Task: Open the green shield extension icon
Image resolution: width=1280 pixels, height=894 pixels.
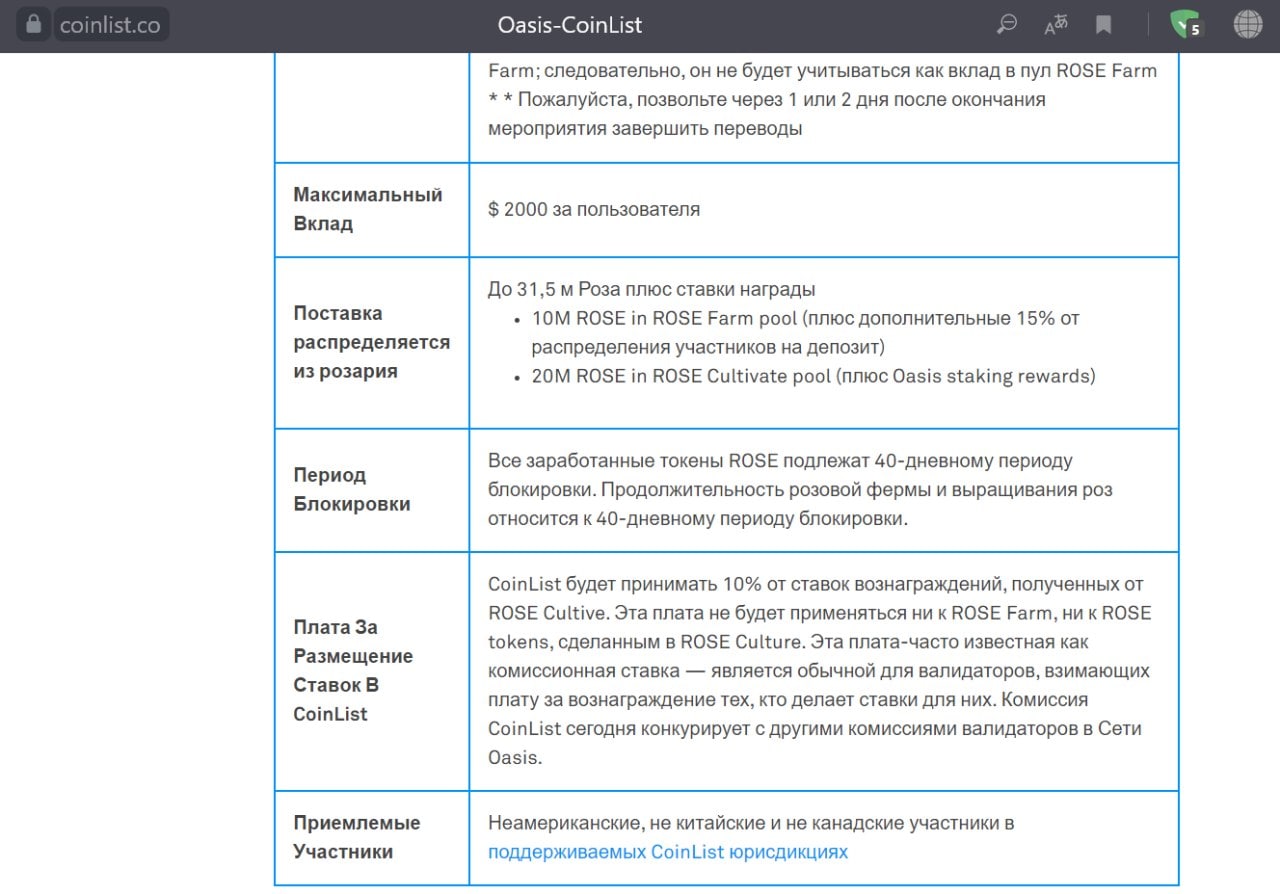Action: [1187, 25]
